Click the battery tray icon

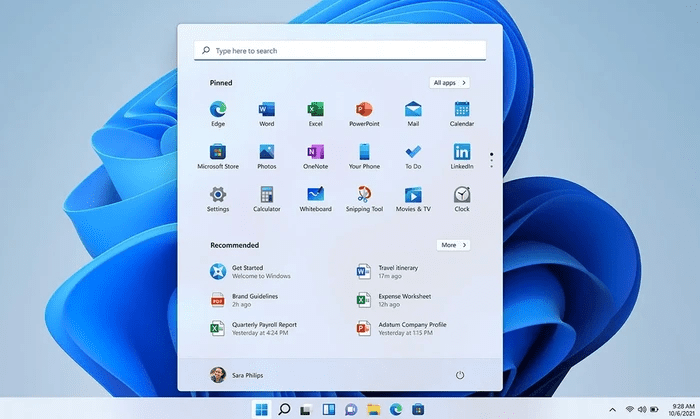654,409
